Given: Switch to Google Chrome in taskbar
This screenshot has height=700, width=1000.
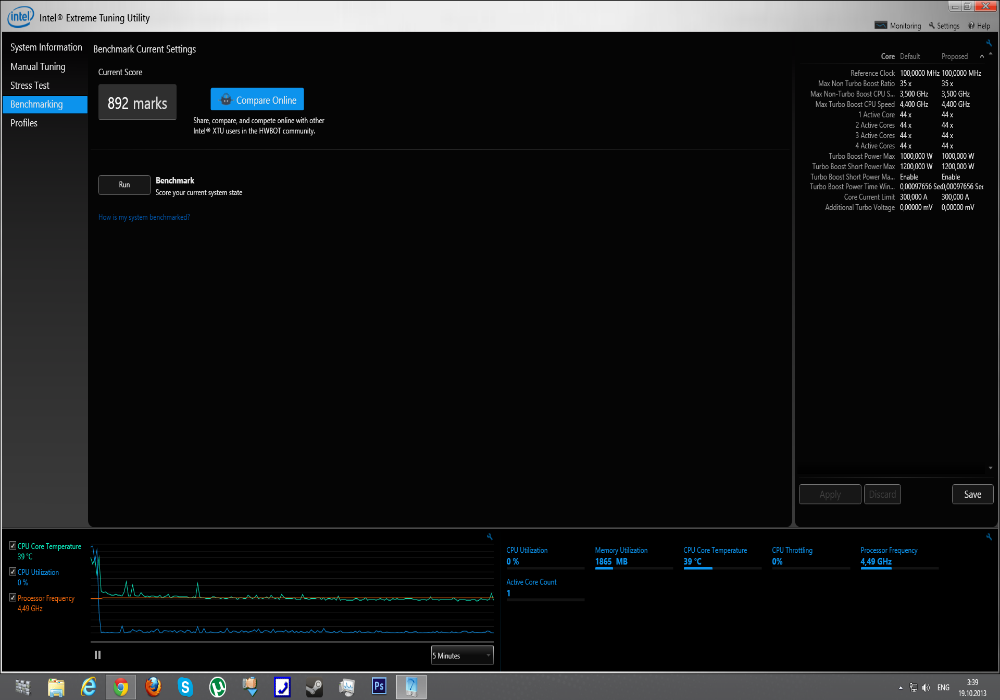Looking at the screenshot, I should point(121,687).
